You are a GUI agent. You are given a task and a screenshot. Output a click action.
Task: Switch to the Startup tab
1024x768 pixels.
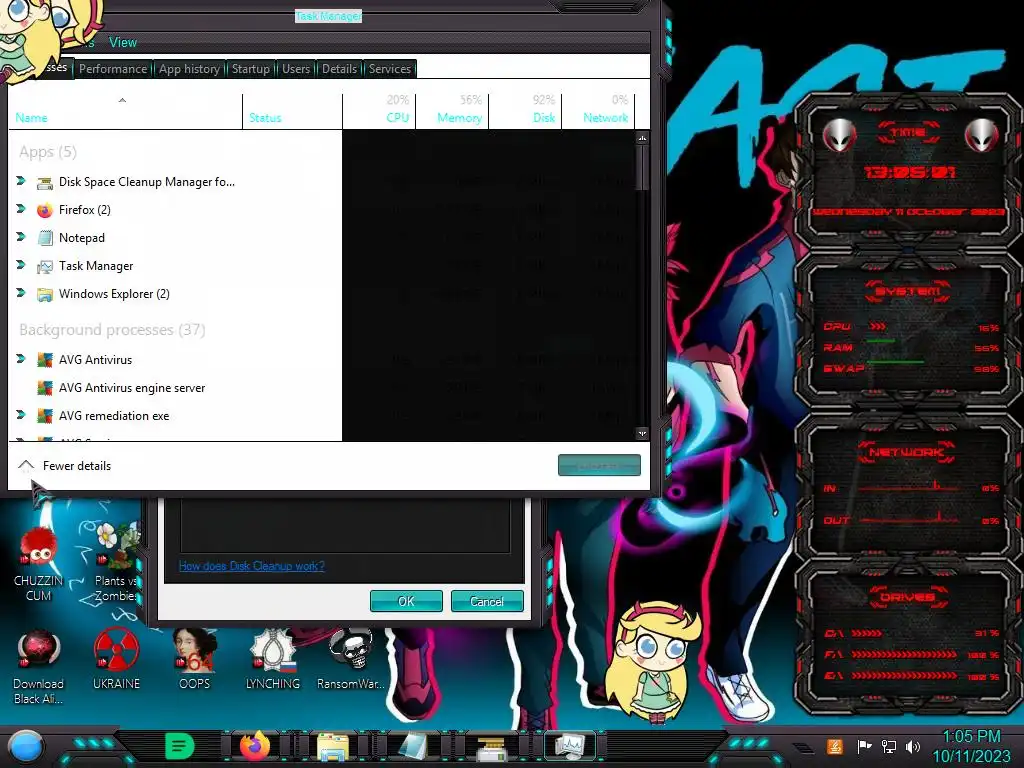[x=251, y=69]
